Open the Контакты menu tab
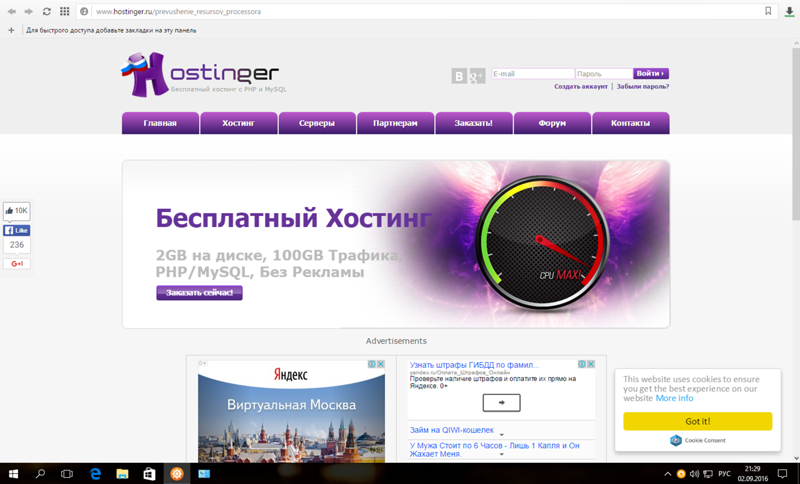800x484 pixels. click(x=631, y=123)
